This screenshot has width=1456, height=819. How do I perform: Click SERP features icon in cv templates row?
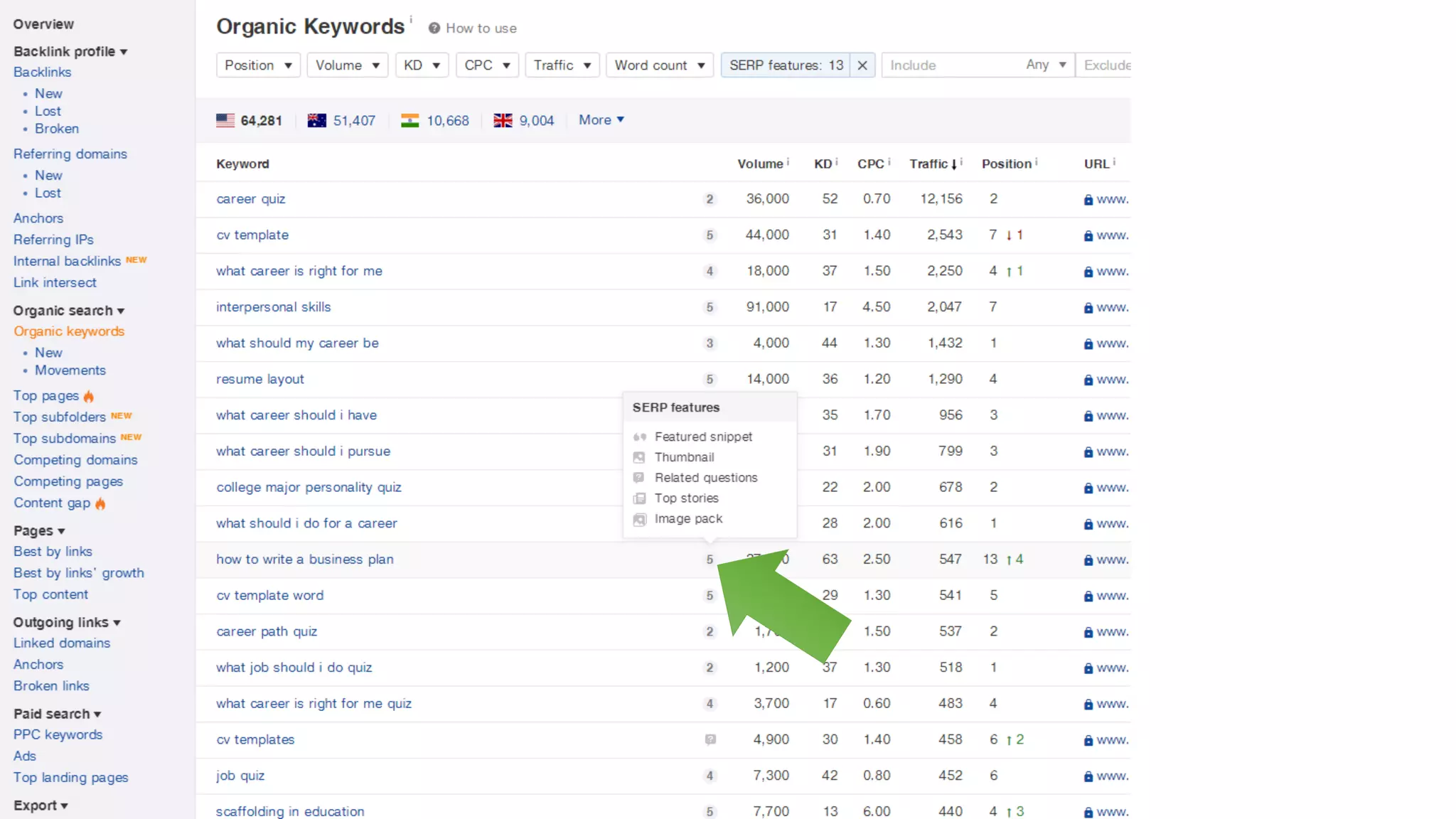click(710, 739)
